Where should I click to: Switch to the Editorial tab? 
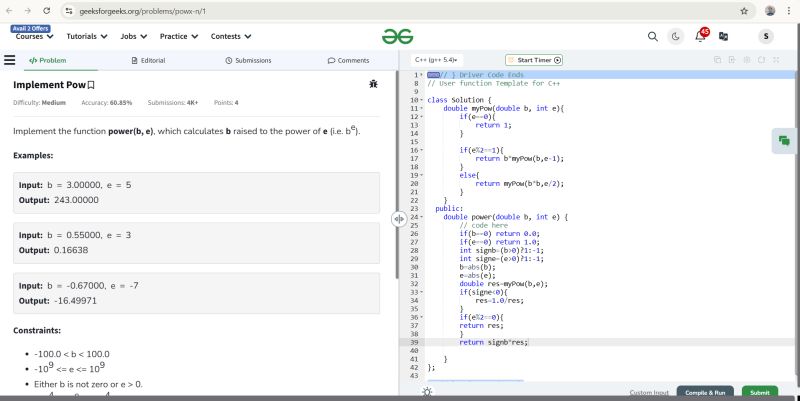click(148, 60)
